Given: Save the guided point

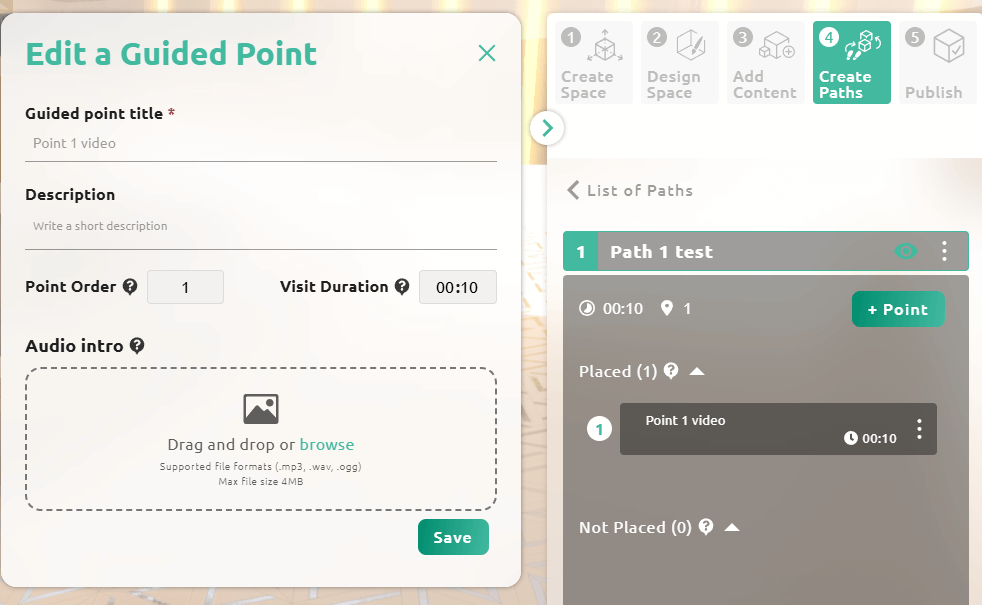Looking at the screenshot, I should coord(453,537).
